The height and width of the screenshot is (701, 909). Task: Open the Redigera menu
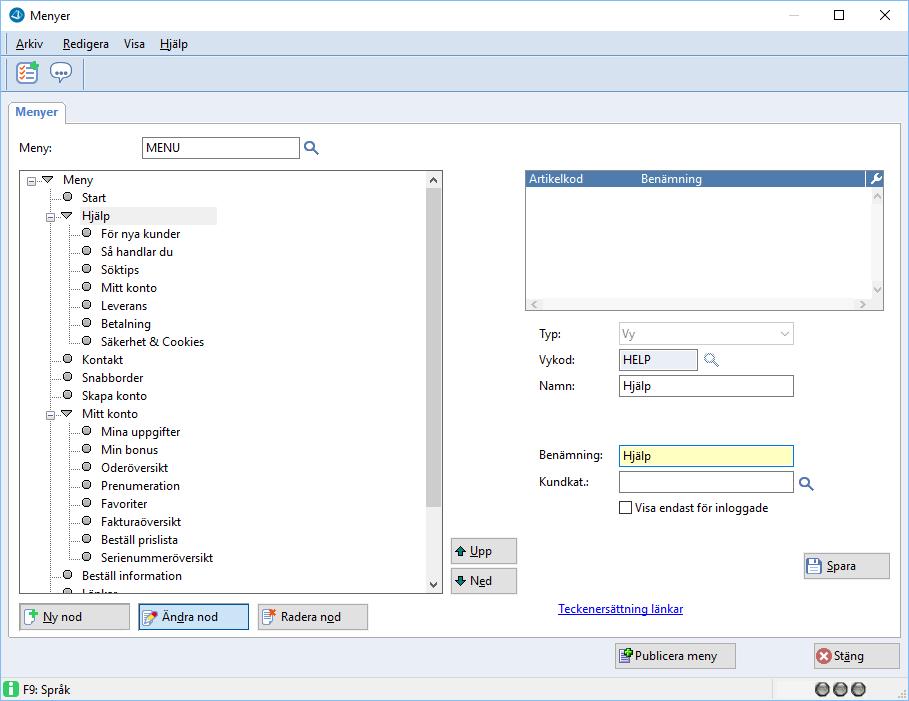coord(86,44)
